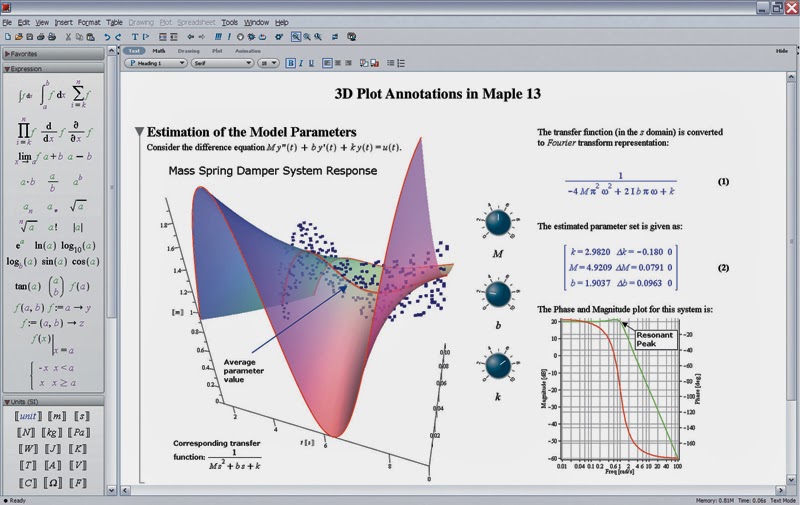Insert the ohm unit symbol
Image resolution: width=800 pixels, height=505 pixels.
pos(53,482)
